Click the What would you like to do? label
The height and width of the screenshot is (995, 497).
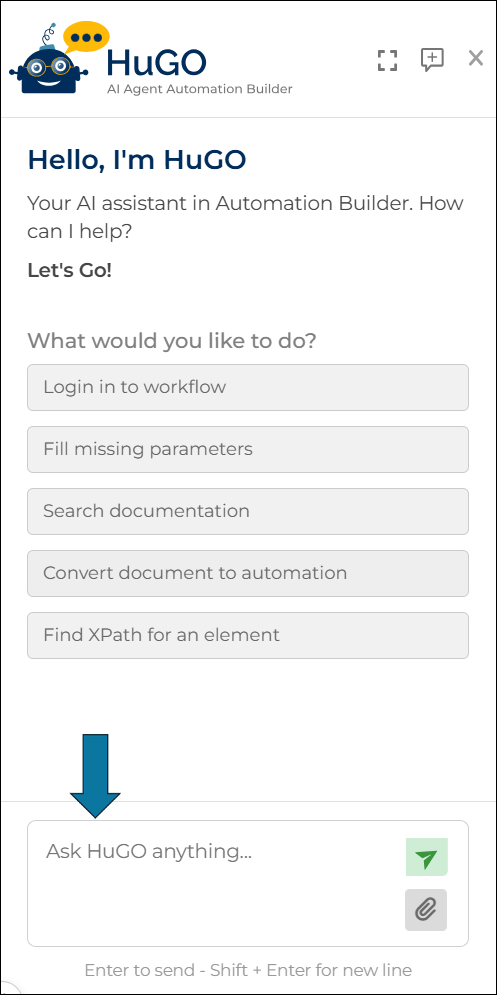[x=172, y=341]
